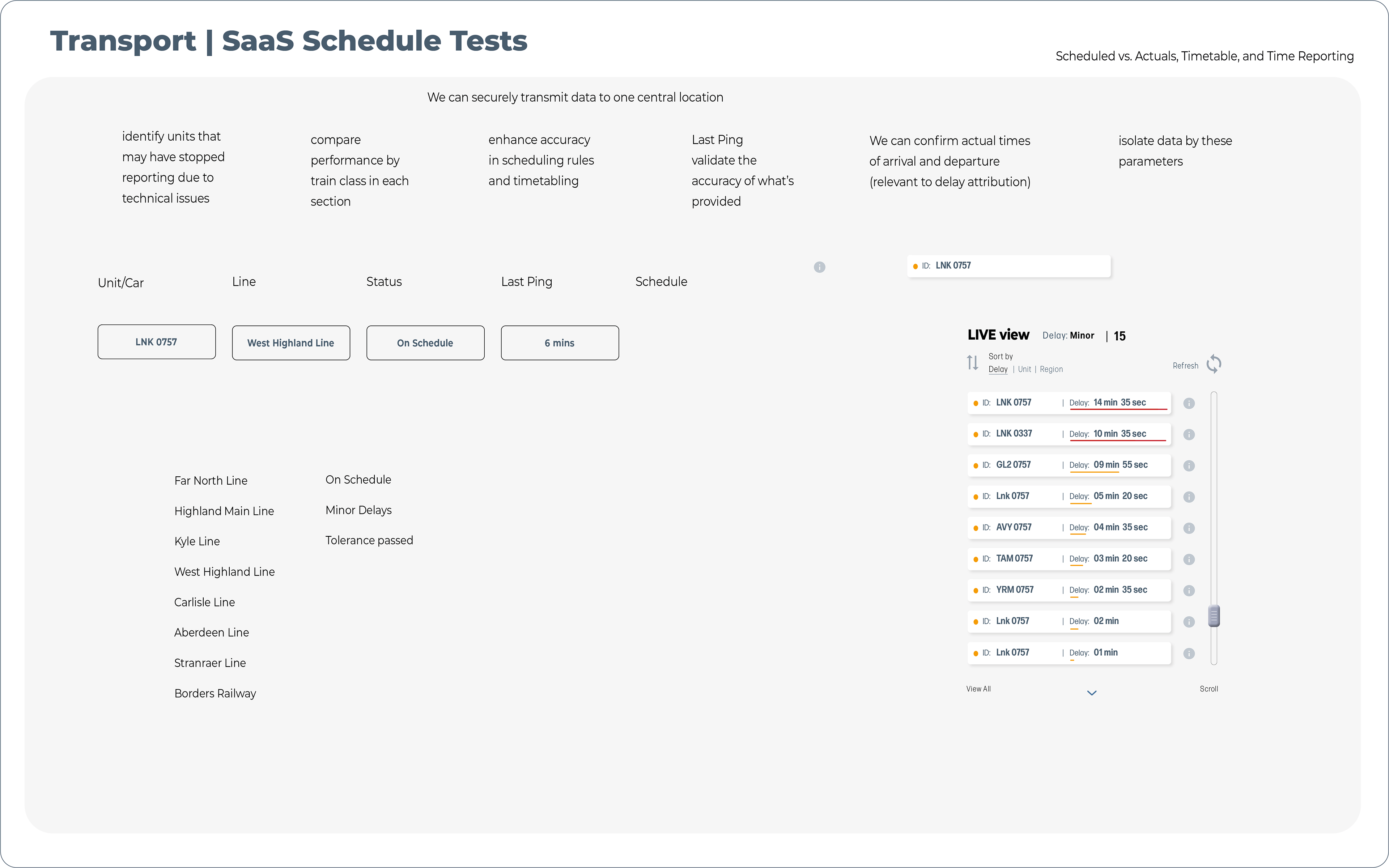Screen dimensions: 1389x868
Task: Click info icon near Schedule header
Action: [x=819, y=267]
